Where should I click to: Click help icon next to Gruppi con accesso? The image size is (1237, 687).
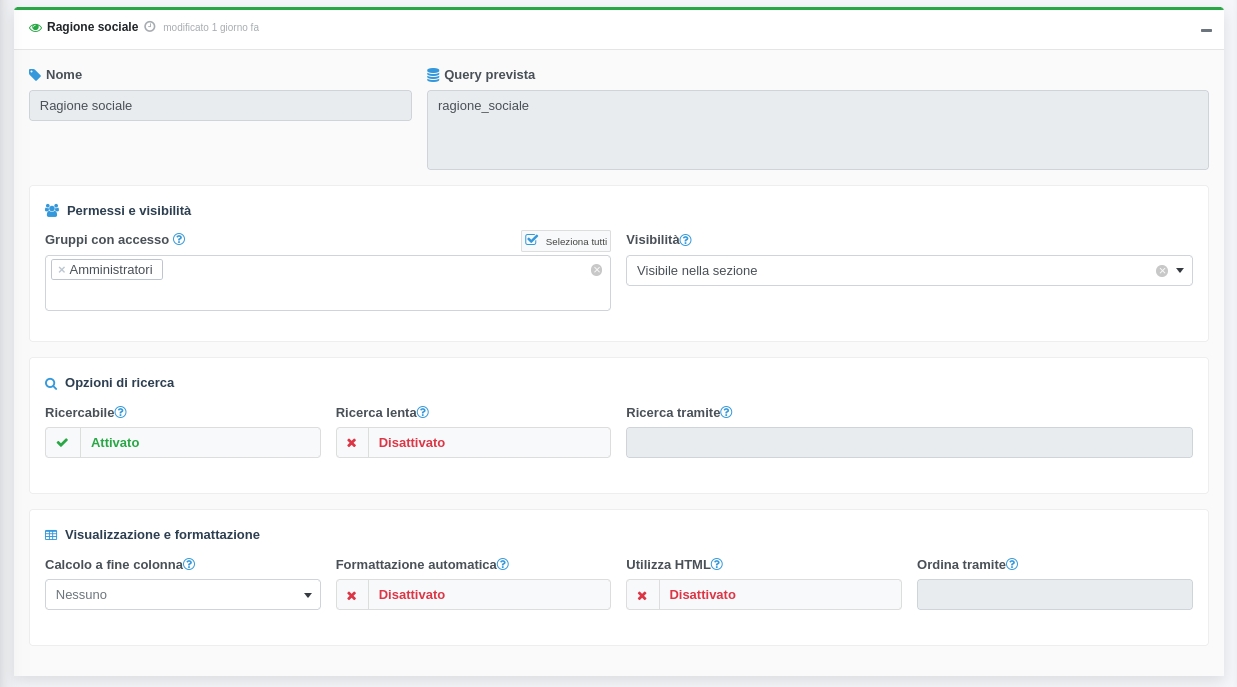[179, 239]
